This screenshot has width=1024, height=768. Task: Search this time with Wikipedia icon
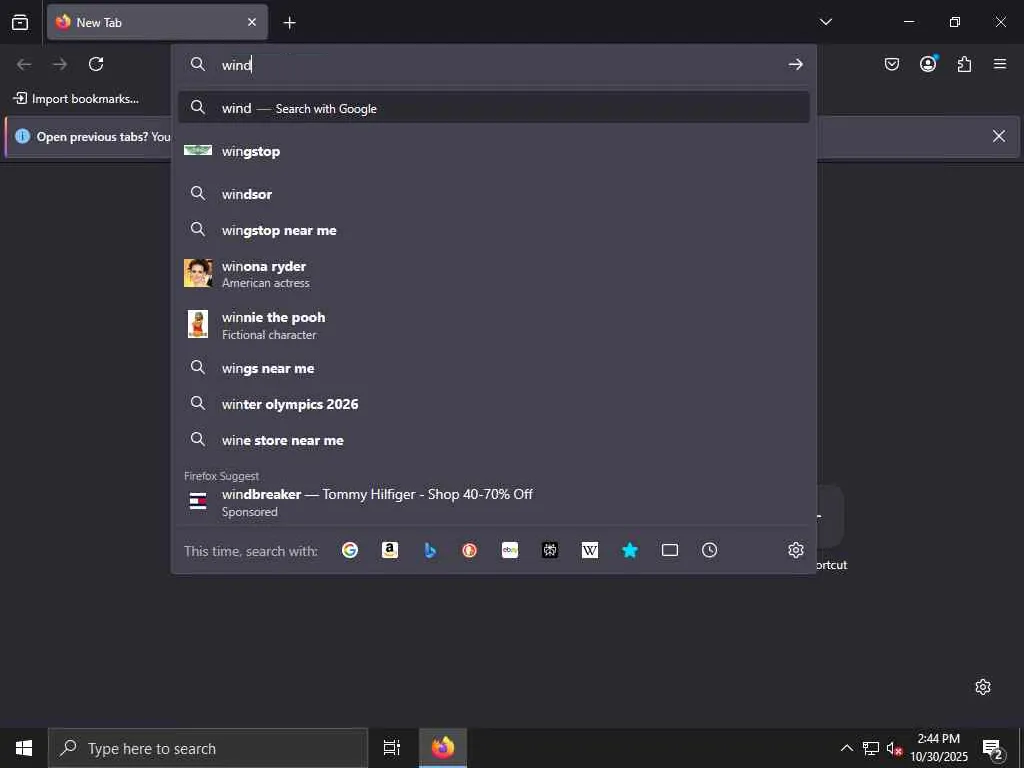(x=590, y=551)
